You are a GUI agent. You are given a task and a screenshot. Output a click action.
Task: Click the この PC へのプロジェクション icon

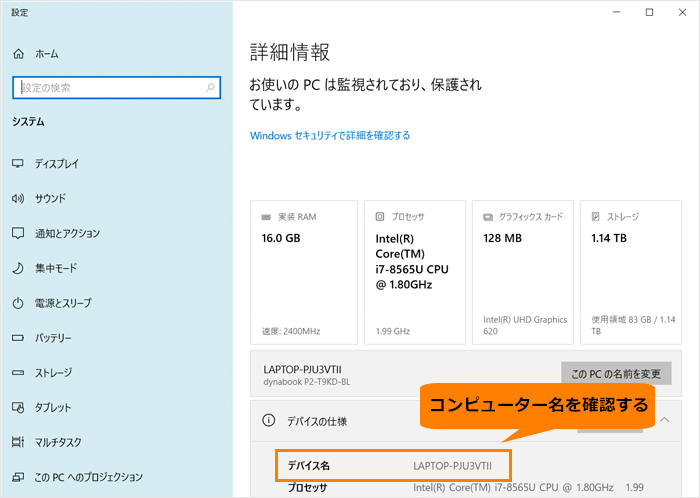click(18, 477)
